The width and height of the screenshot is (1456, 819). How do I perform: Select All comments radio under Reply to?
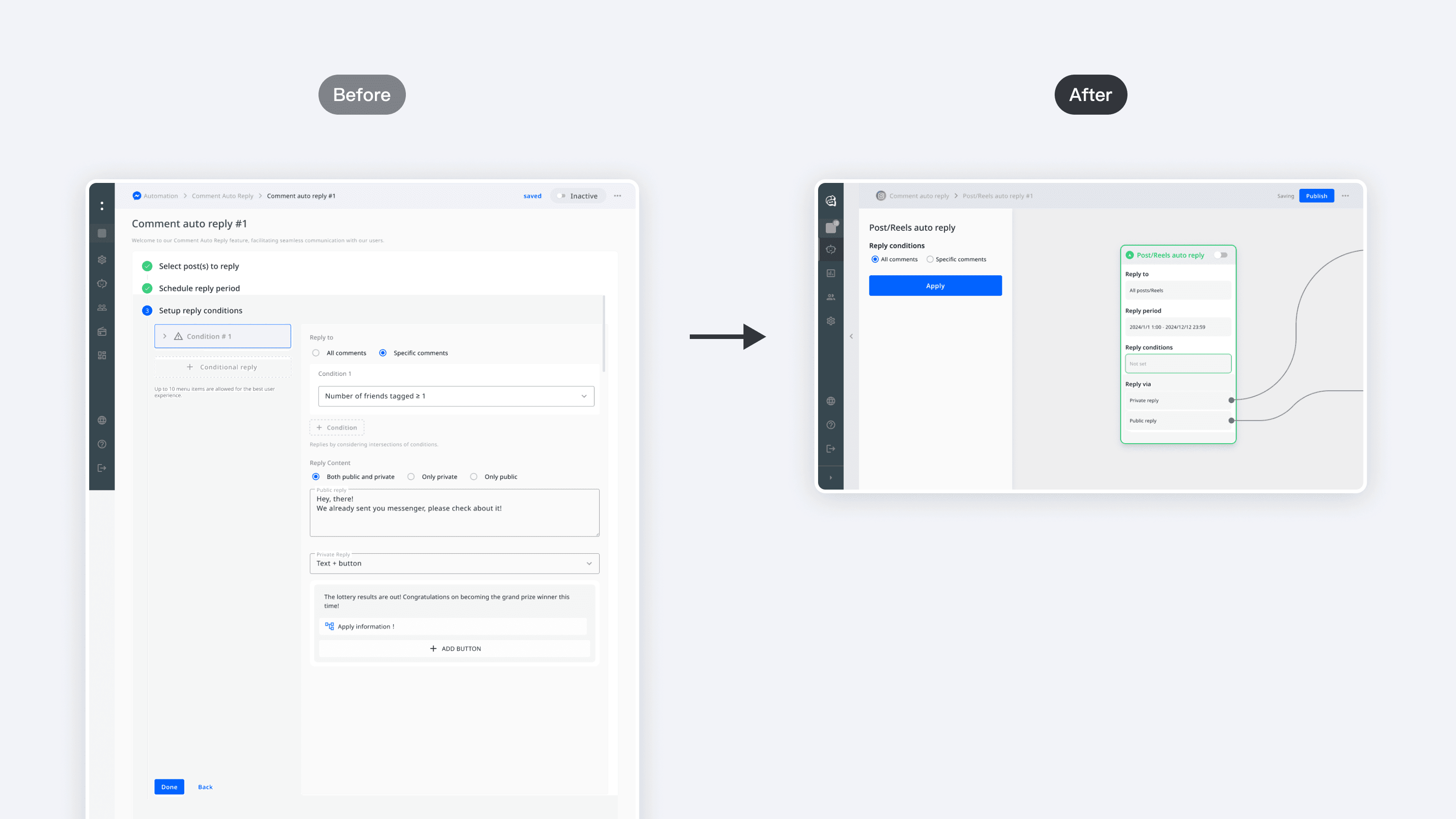pos(315,353)
